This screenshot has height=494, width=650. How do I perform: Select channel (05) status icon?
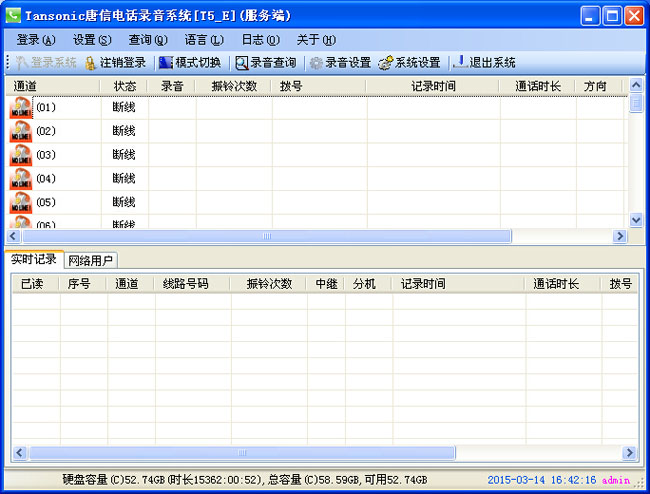click(x=21, y=203)
